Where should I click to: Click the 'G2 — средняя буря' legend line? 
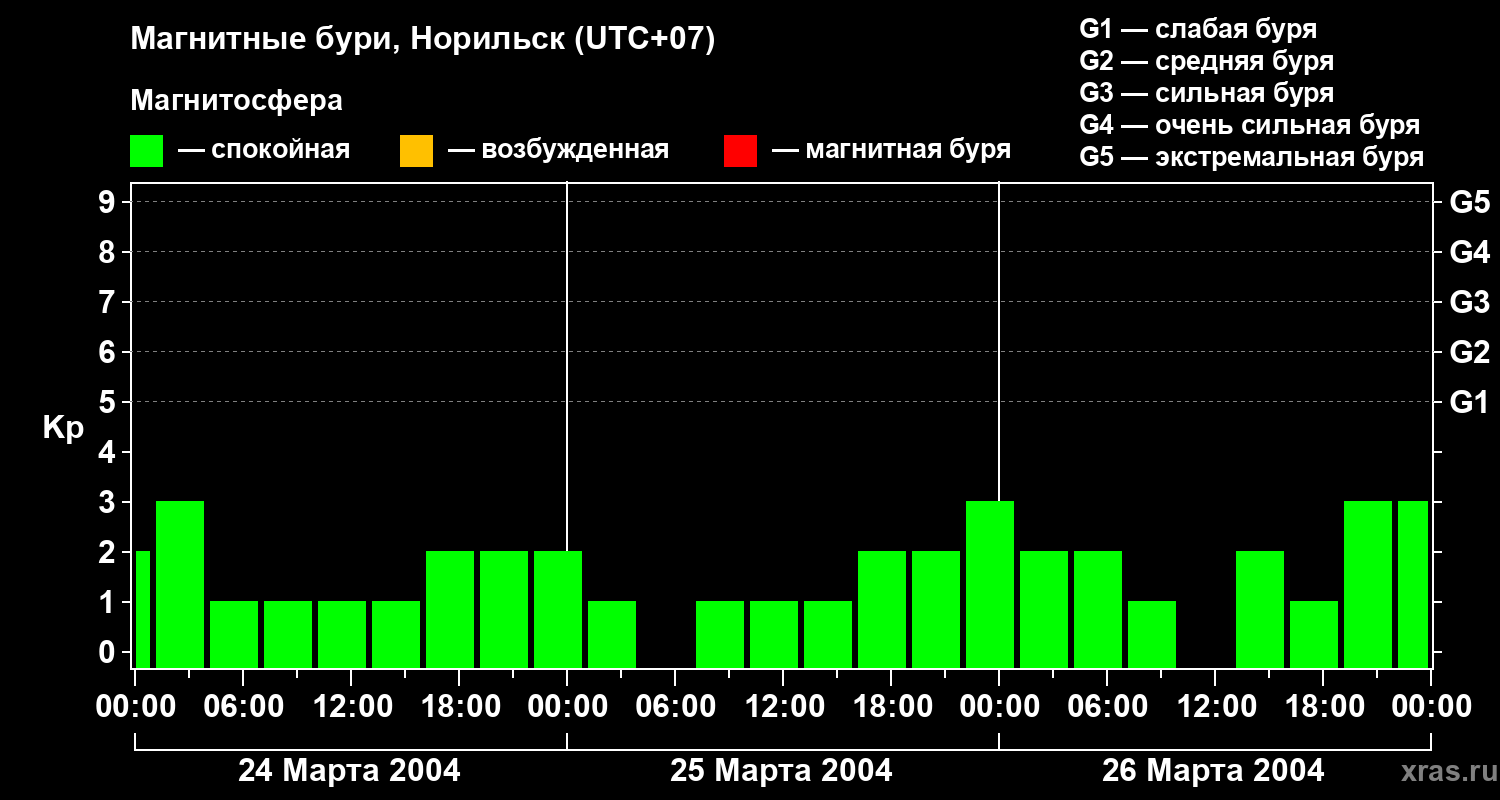(1207, 60)
